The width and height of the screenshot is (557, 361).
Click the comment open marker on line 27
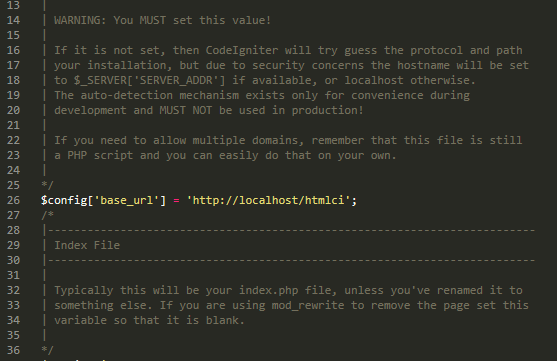pyautogui.click(x=47, y=215)
